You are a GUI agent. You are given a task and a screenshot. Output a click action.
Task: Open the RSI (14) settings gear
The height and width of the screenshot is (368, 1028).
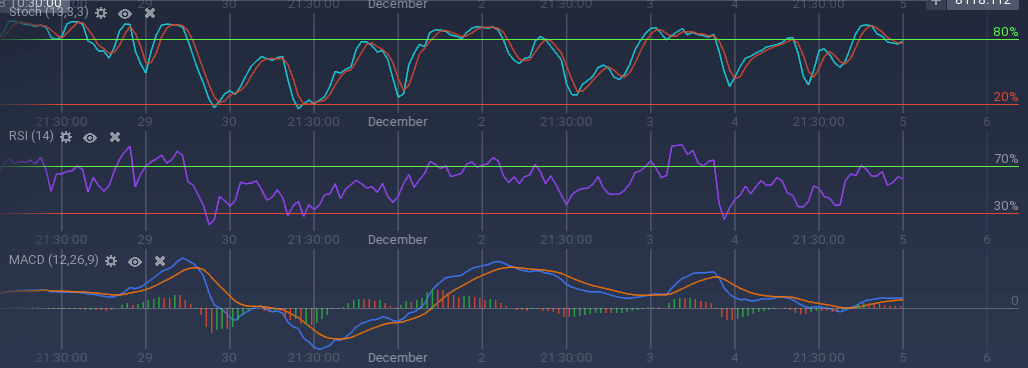(66, 136)
